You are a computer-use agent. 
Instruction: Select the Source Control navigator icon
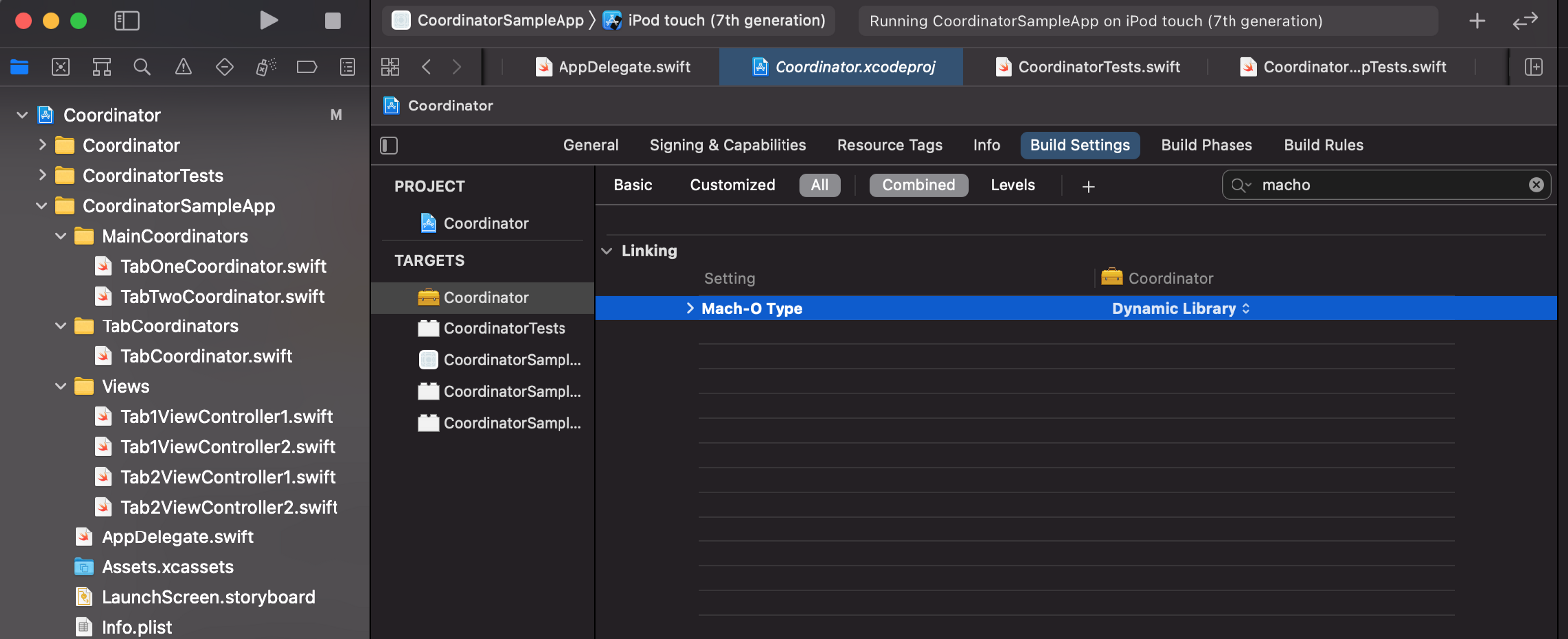click(x=61, y=67)
